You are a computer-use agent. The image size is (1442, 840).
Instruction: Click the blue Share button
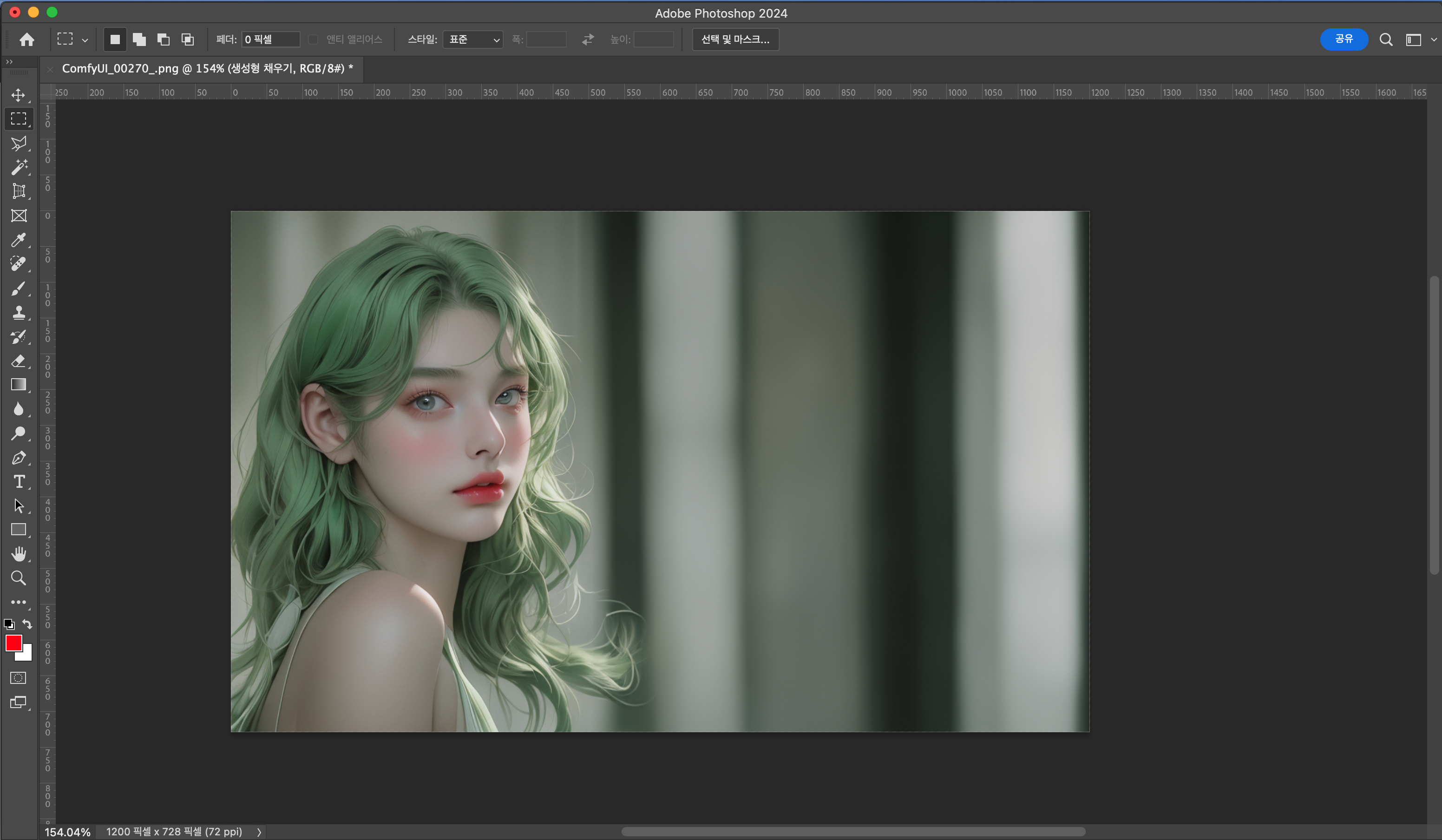tap(1344, 39)
